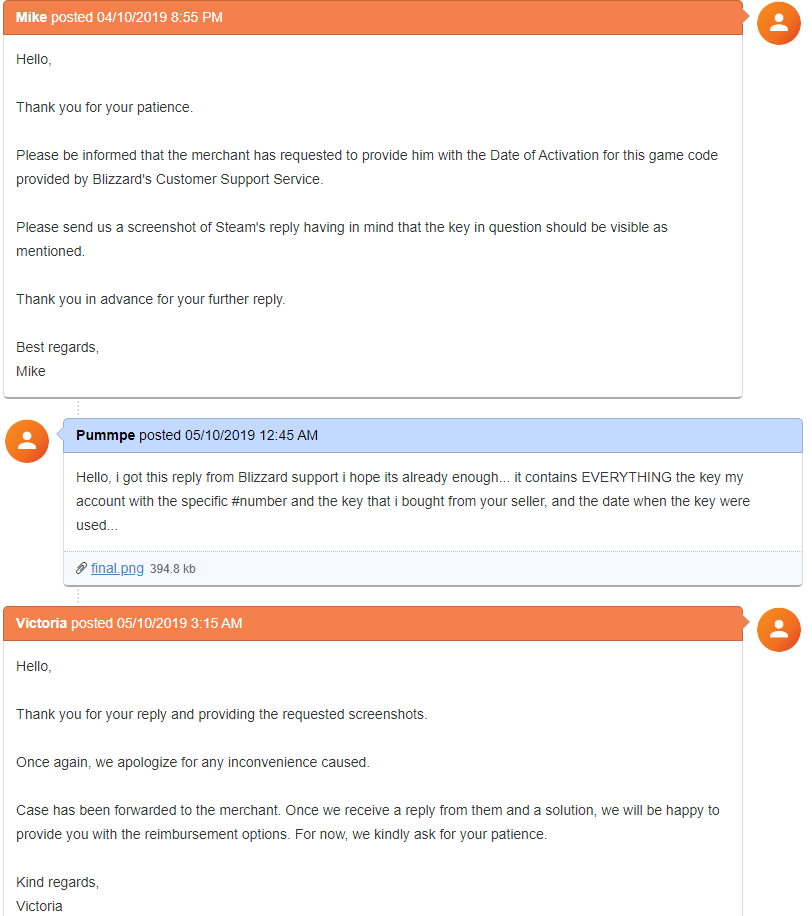Viewport: 812px width, 916px height.
Task: Click Pummpe's blue message header bar
Action: tap(433, 436)
